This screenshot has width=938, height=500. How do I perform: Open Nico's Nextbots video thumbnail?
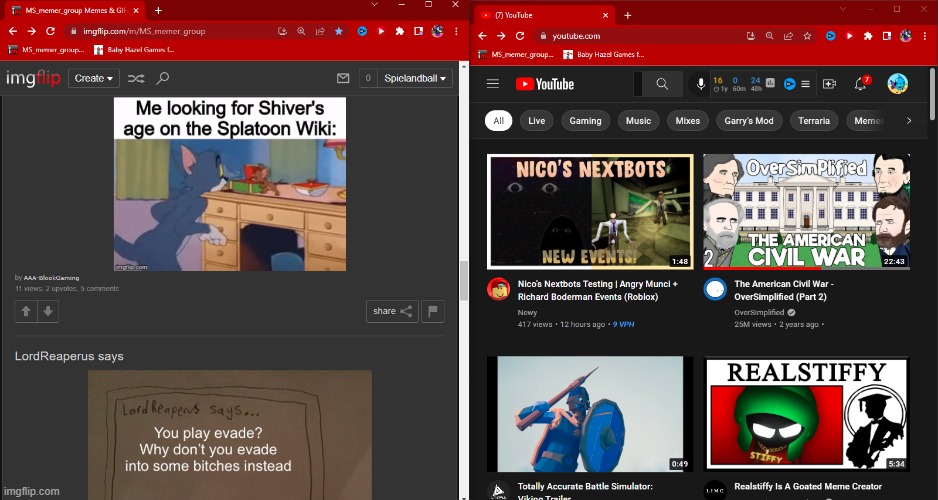[x=590, y=211]
